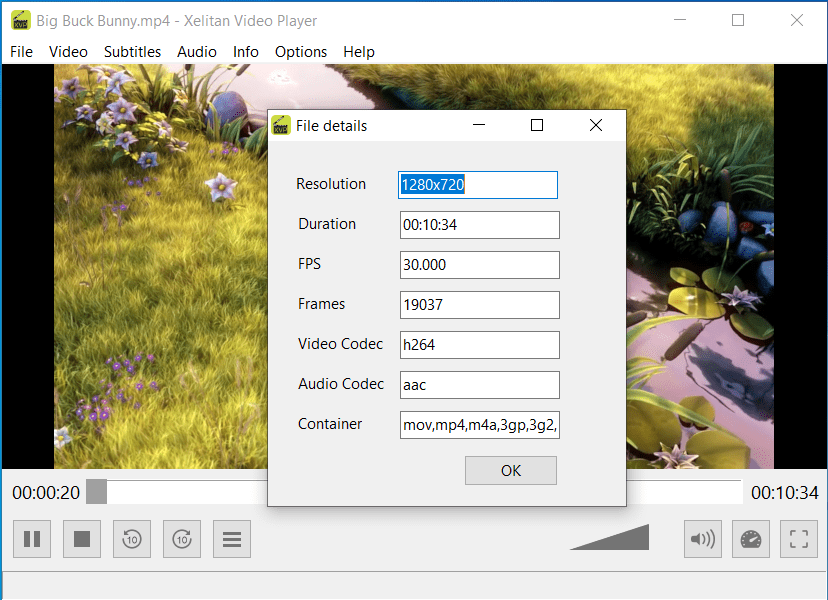Open the Help menu
The image size is (828, 600).
[359, 52]
